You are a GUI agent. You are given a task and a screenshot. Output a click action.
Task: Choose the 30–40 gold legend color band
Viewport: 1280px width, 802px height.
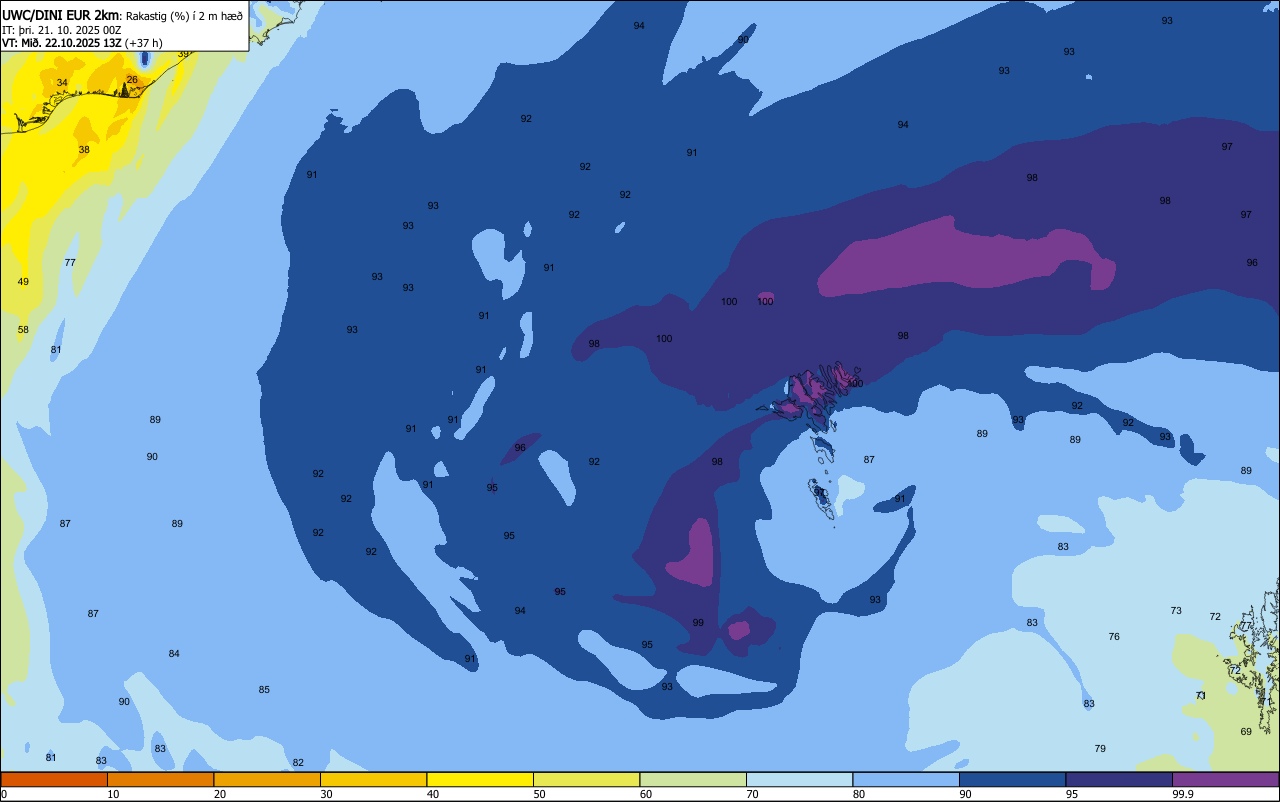(373, 779)
